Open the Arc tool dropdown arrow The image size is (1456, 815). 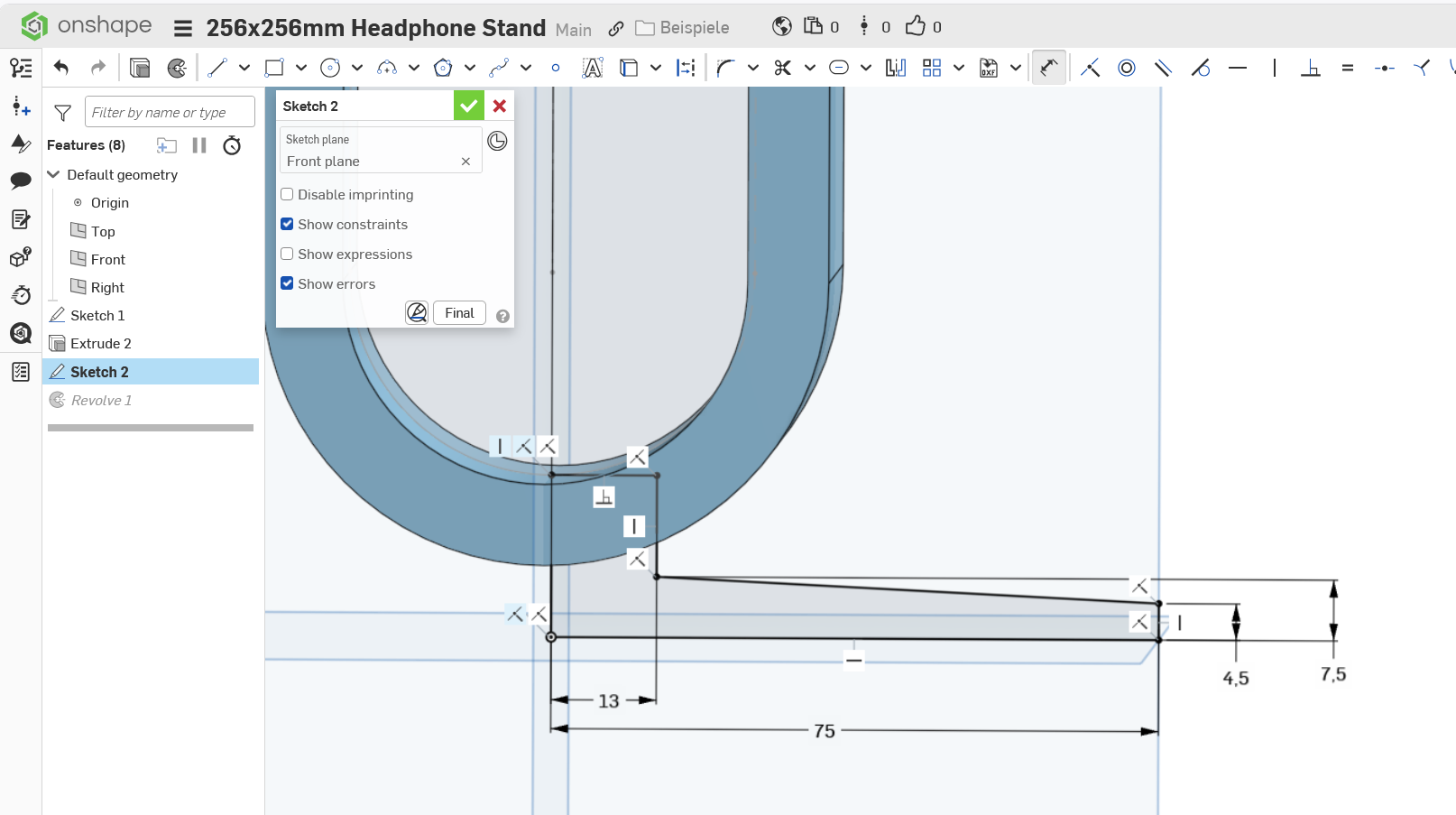pos(414,68)
